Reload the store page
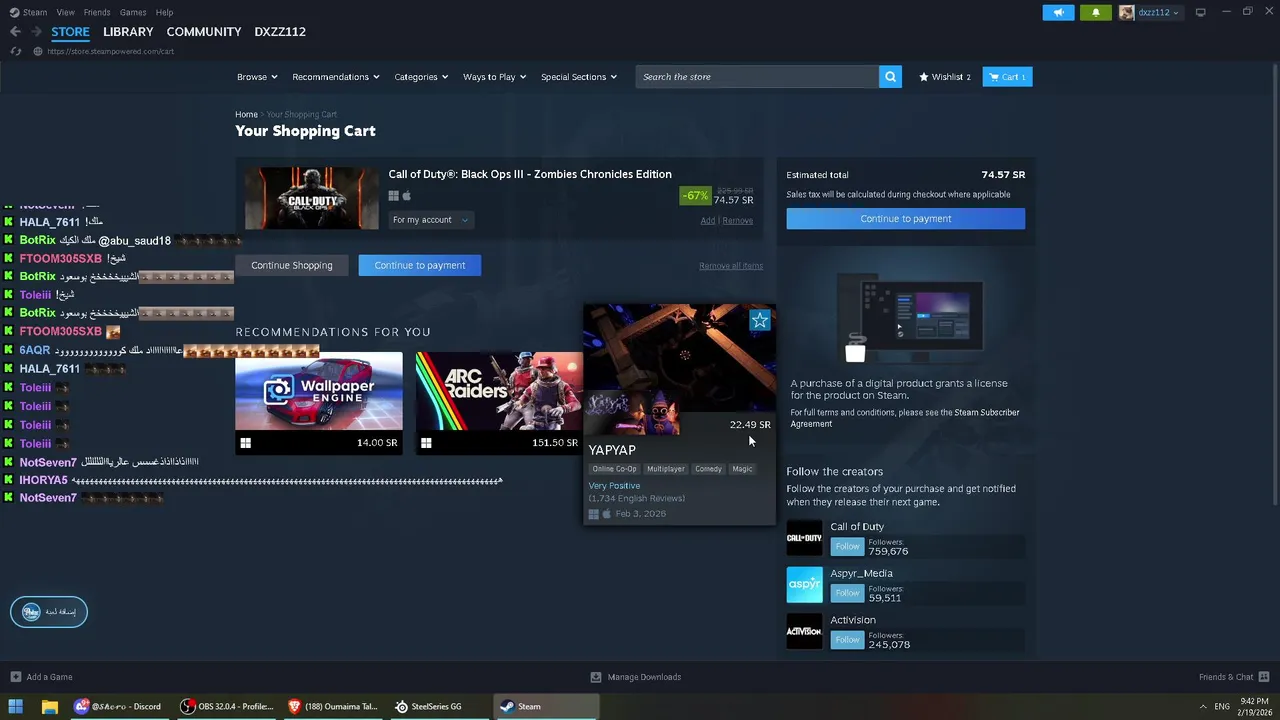The image size is (1280, 720). coord(15,51)
